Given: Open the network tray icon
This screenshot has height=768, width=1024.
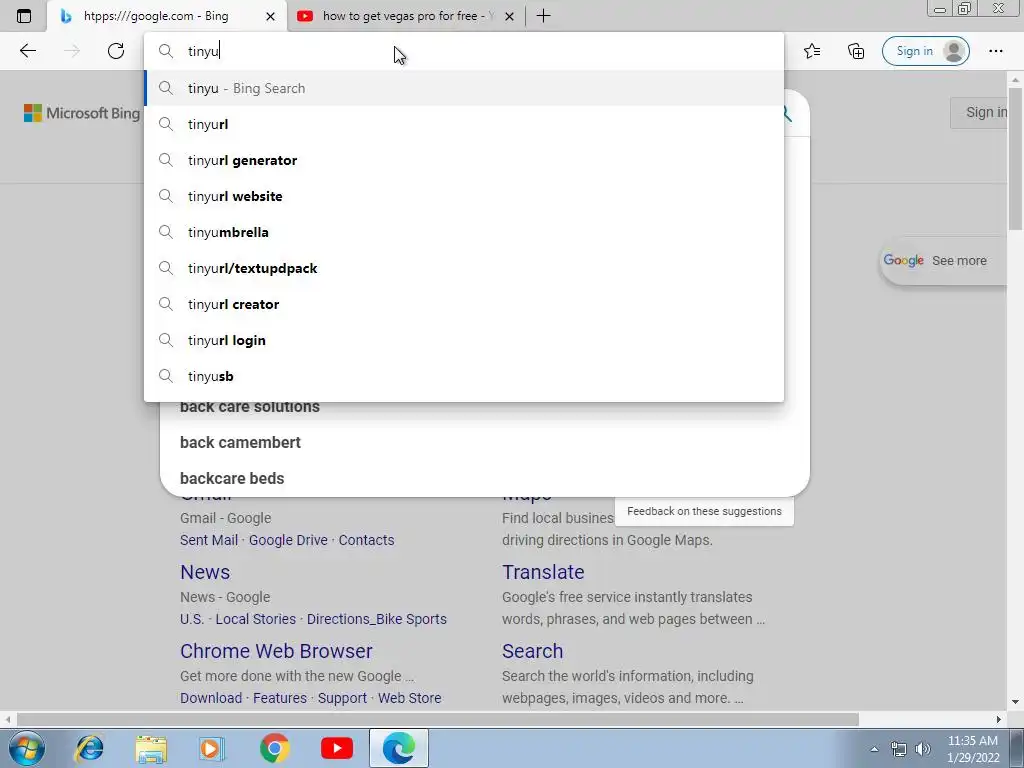Looking at the screenshot, I should click(899, 749).
